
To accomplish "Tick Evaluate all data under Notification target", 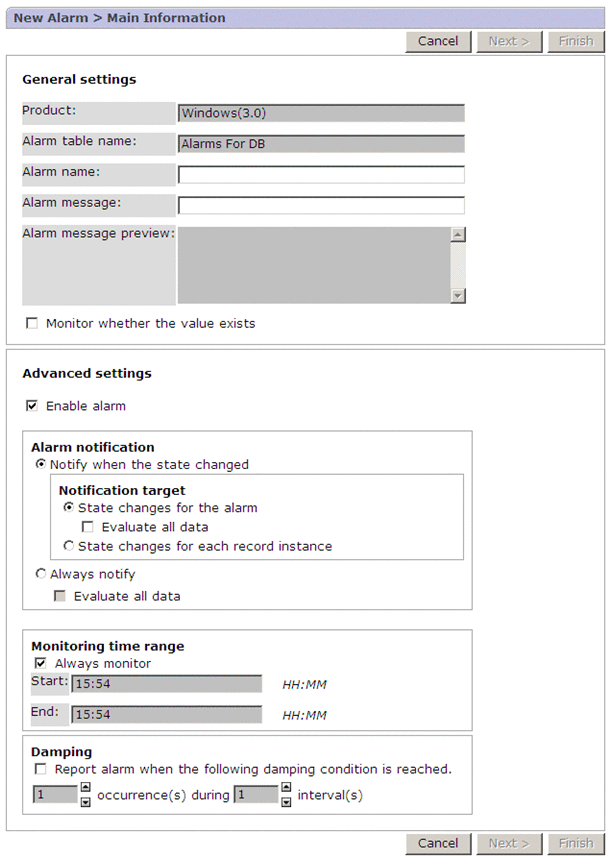I will [88, 527].
